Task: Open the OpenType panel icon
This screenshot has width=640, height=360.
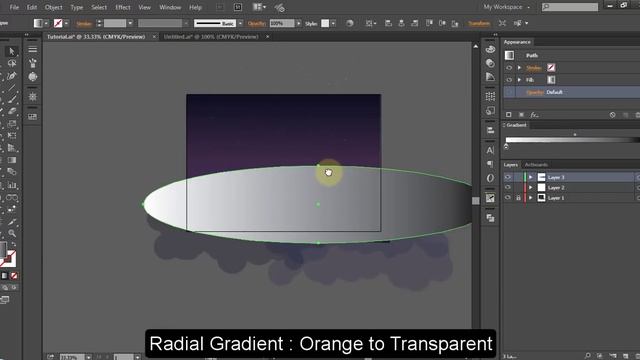Action: pos(490,178)
